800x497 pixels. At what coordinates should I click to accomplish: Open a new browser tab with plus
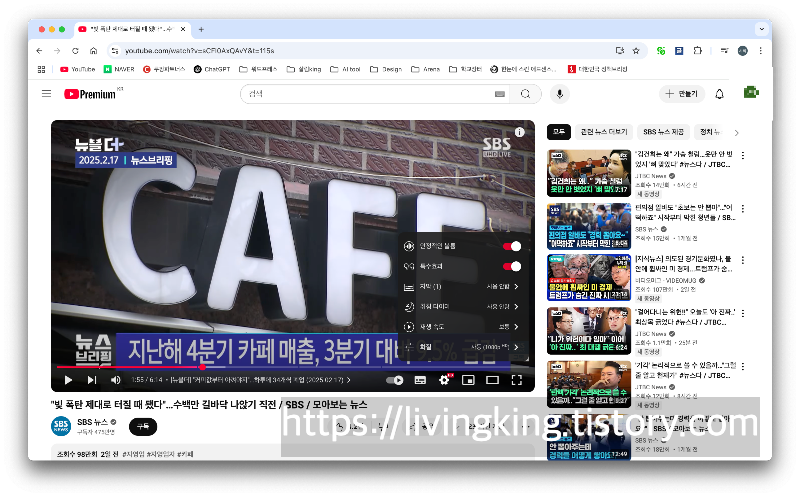pos(201,30)
